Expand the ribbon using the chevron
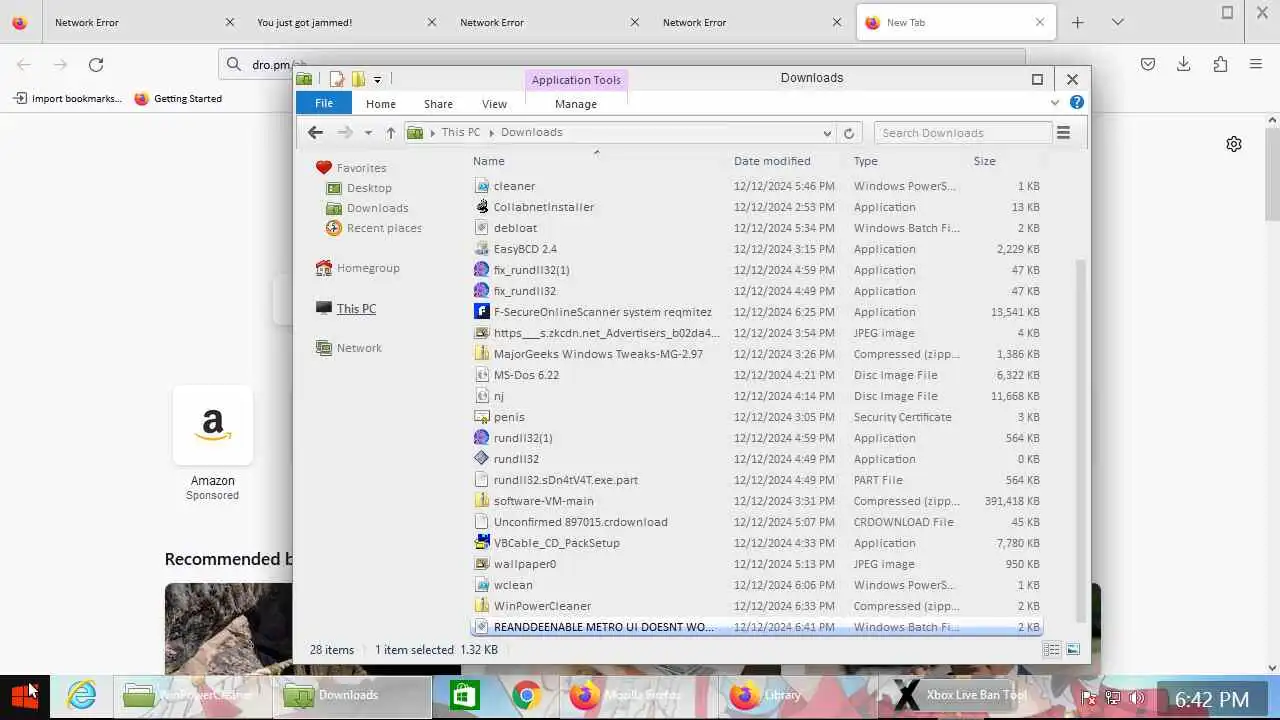Image resolution: width=1280 pixels, height=720 pixels. (x=1055, y=103)
